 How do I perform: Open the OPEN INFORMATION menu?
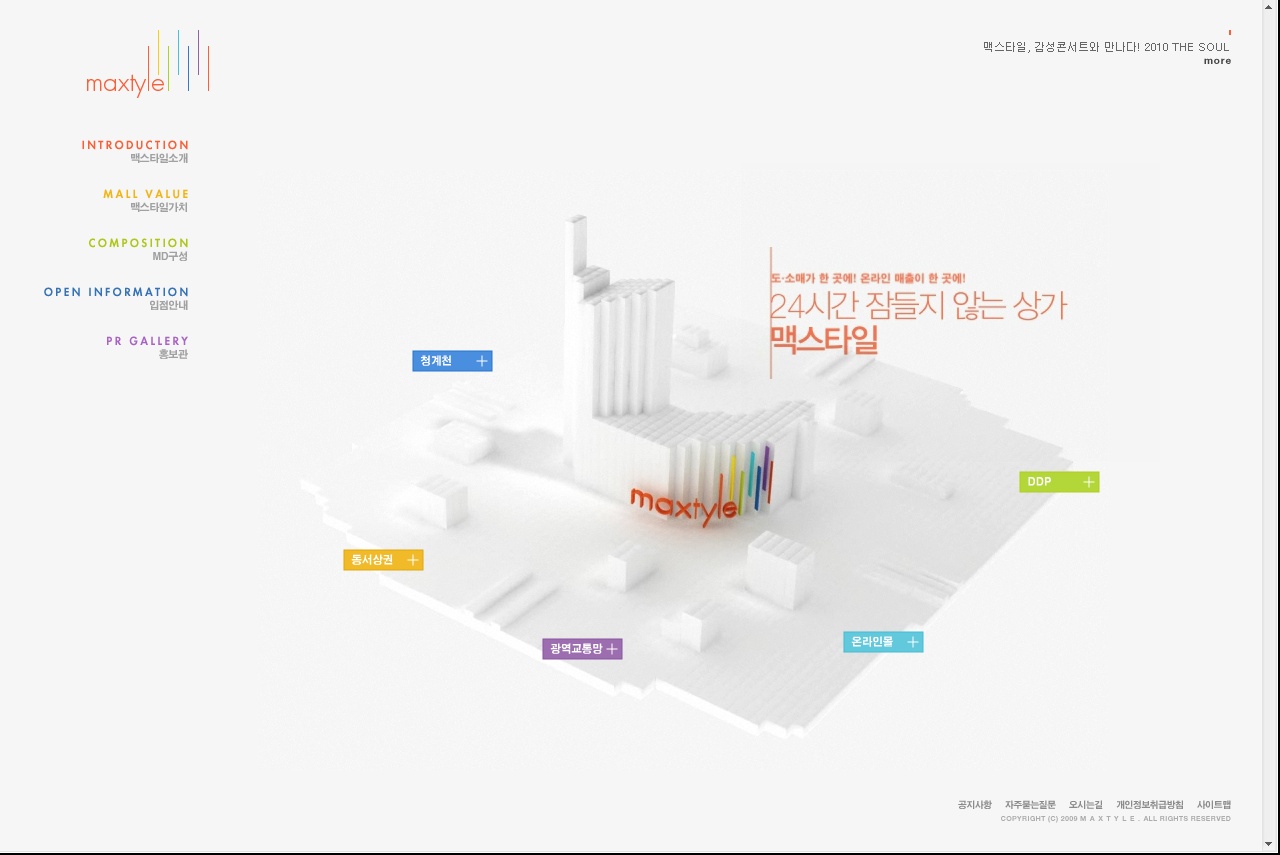coord(116,298)
